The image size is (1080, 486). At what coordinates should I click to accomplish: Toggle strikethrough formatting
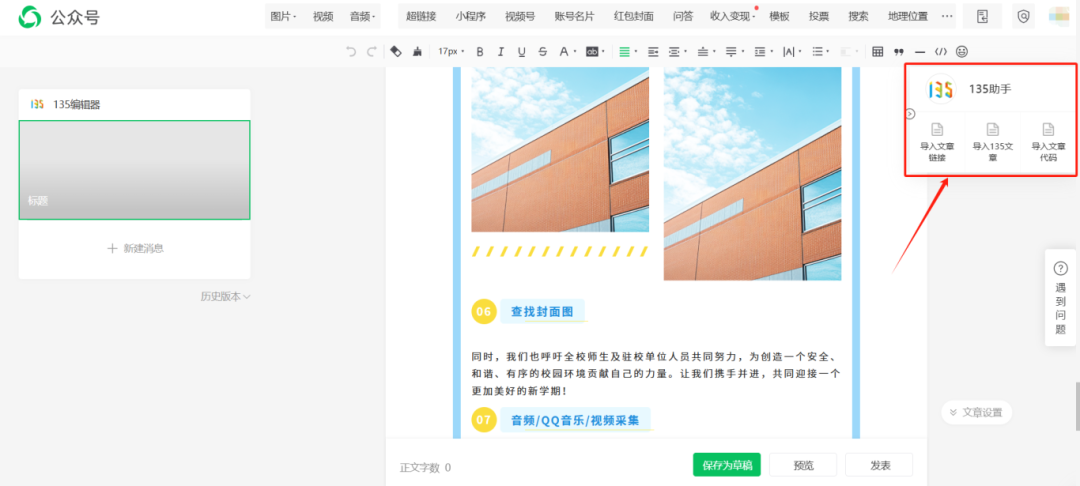click(x=543, y=51)
